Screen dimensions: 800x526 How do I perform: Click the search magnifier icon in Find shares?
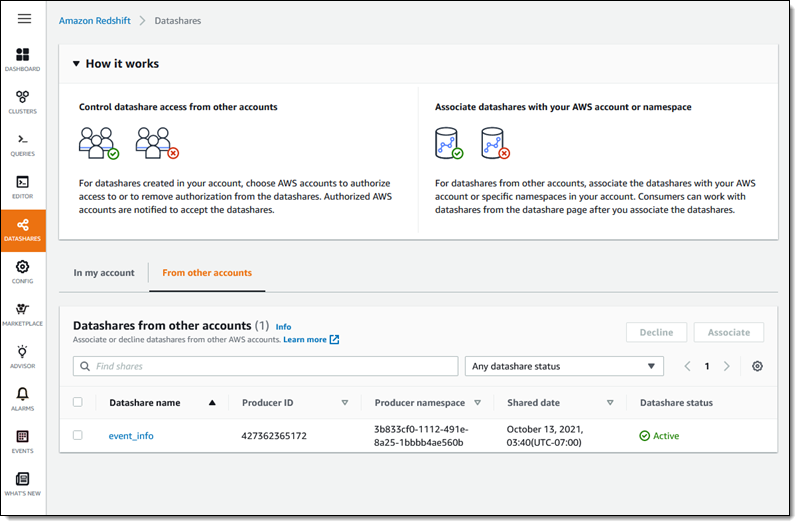pyautogui.click(x=85, y=366)
